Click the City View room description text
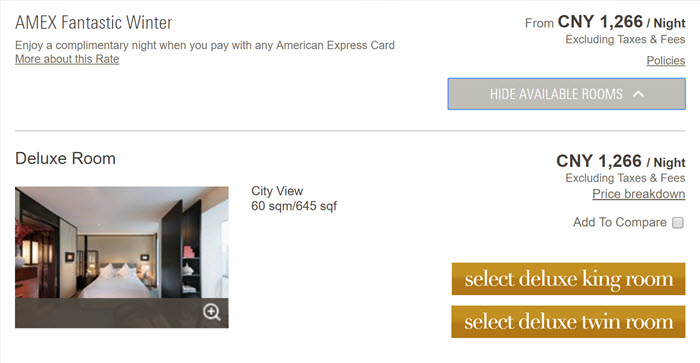Viewport: 700px width, 363px height. [277, 191]
